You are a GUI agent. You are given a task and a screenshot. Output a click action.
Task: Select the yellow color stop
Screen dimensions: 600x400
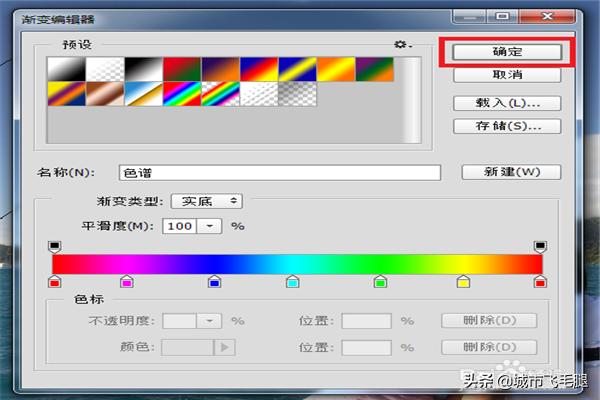tap(463, 281)
